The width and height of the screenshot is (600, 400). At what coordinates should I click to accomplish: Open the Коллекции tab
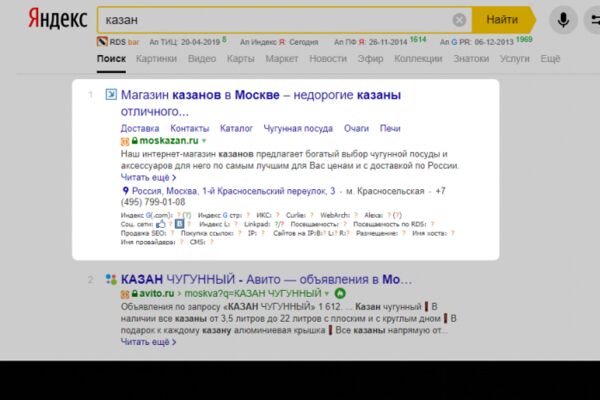tap(418, 59)
